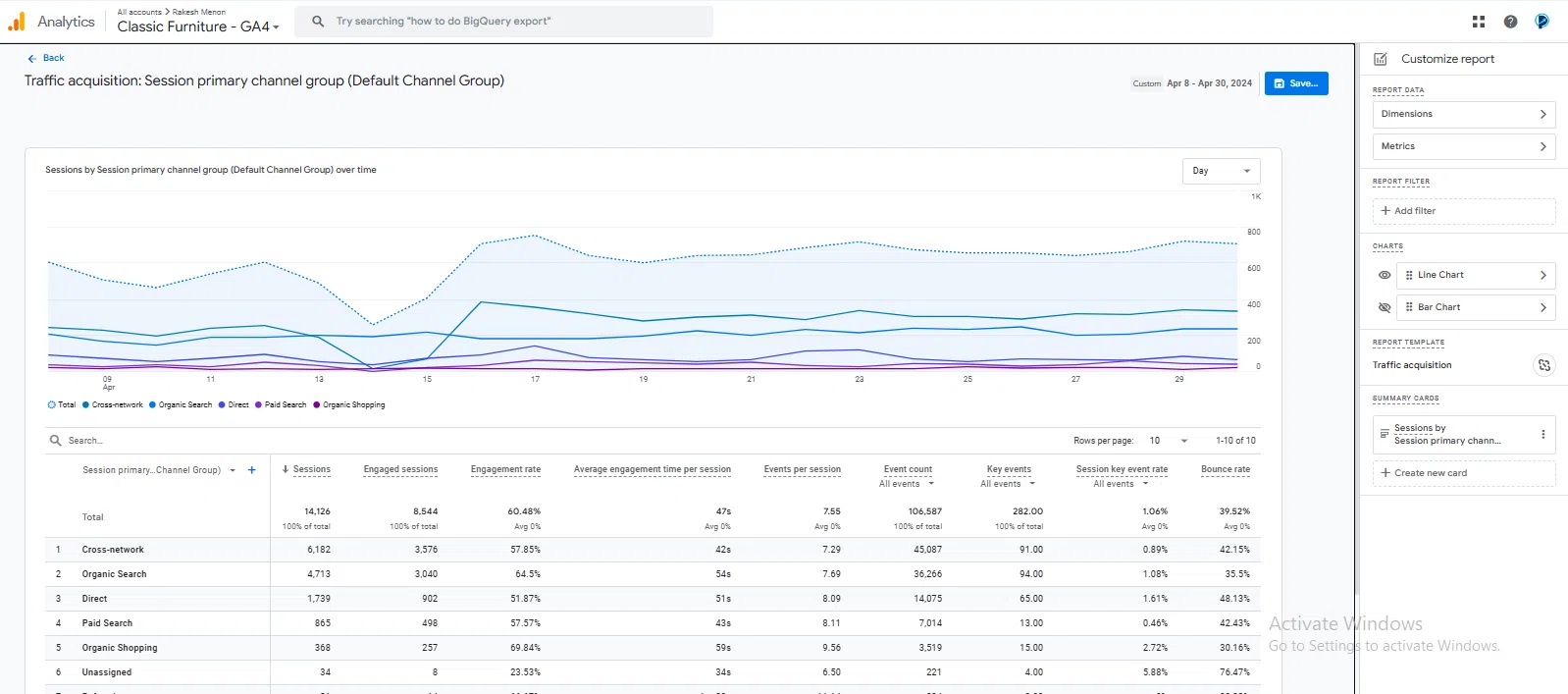Click the plus icon to add dimension
Screen dimensions: 1568x694
[252, 470]
